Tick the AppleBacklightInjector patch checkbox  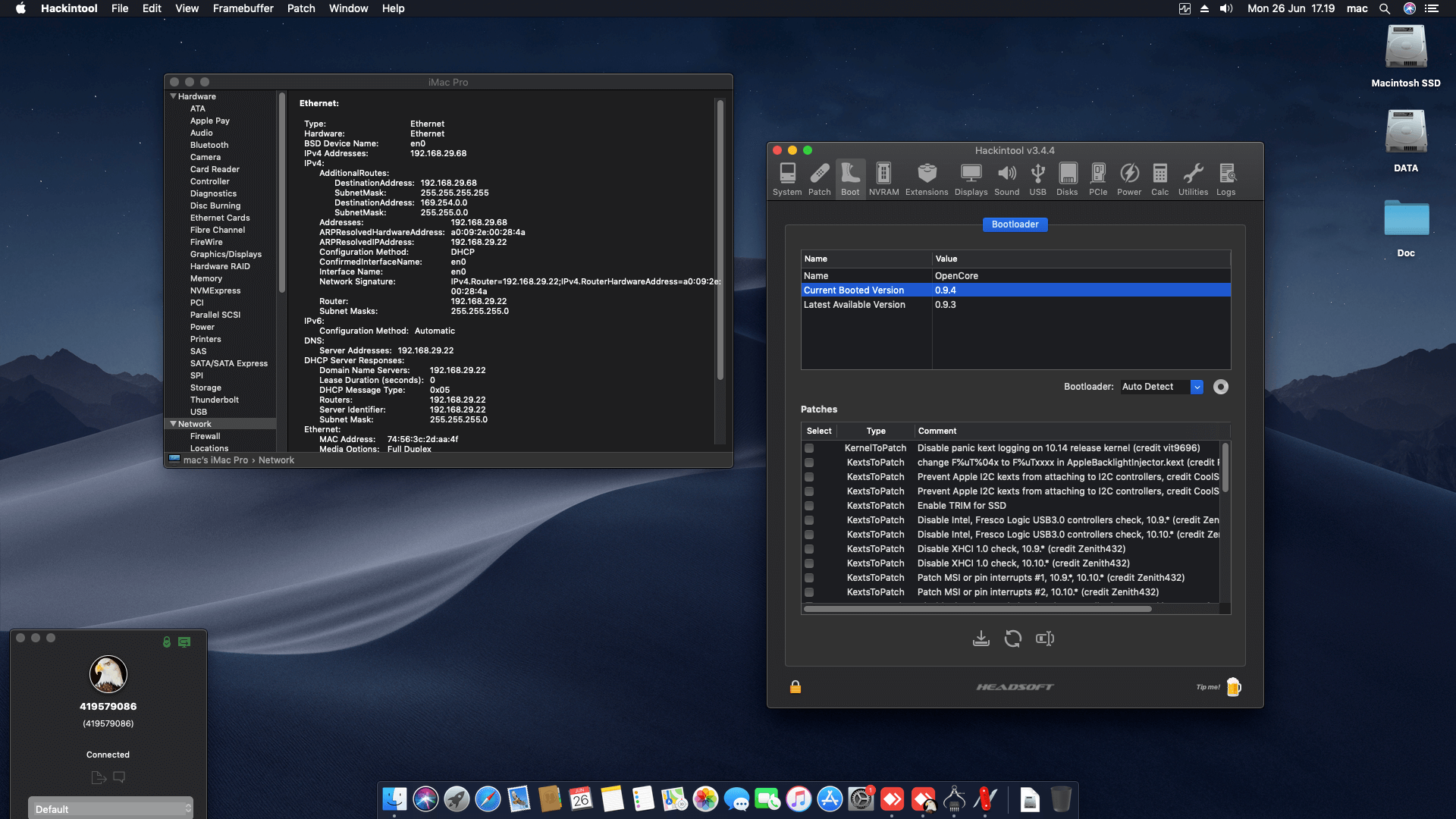pyautogui.click(x=809, y=463)
